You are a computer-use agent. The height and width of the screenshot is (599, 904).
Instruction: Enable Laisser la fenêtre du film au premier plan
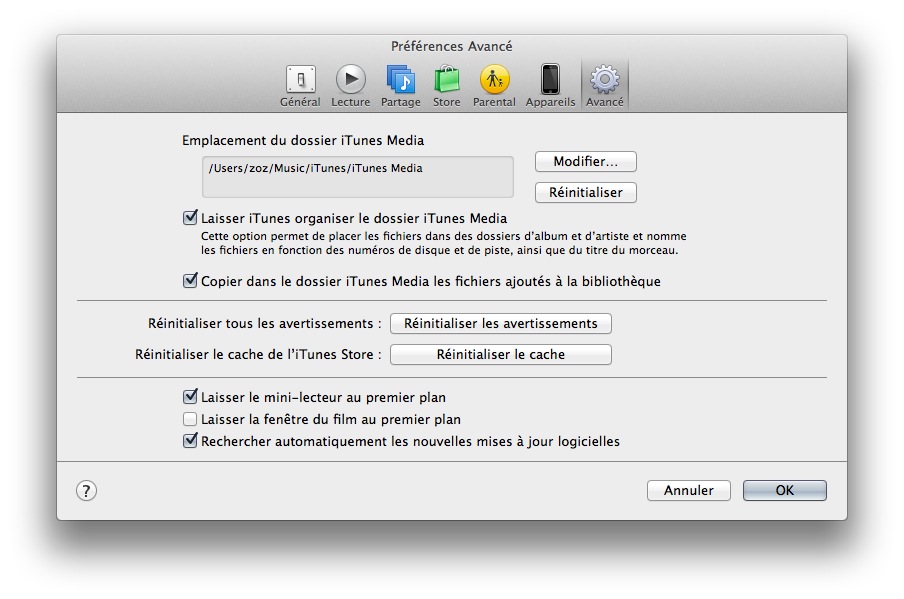(190, 419)
